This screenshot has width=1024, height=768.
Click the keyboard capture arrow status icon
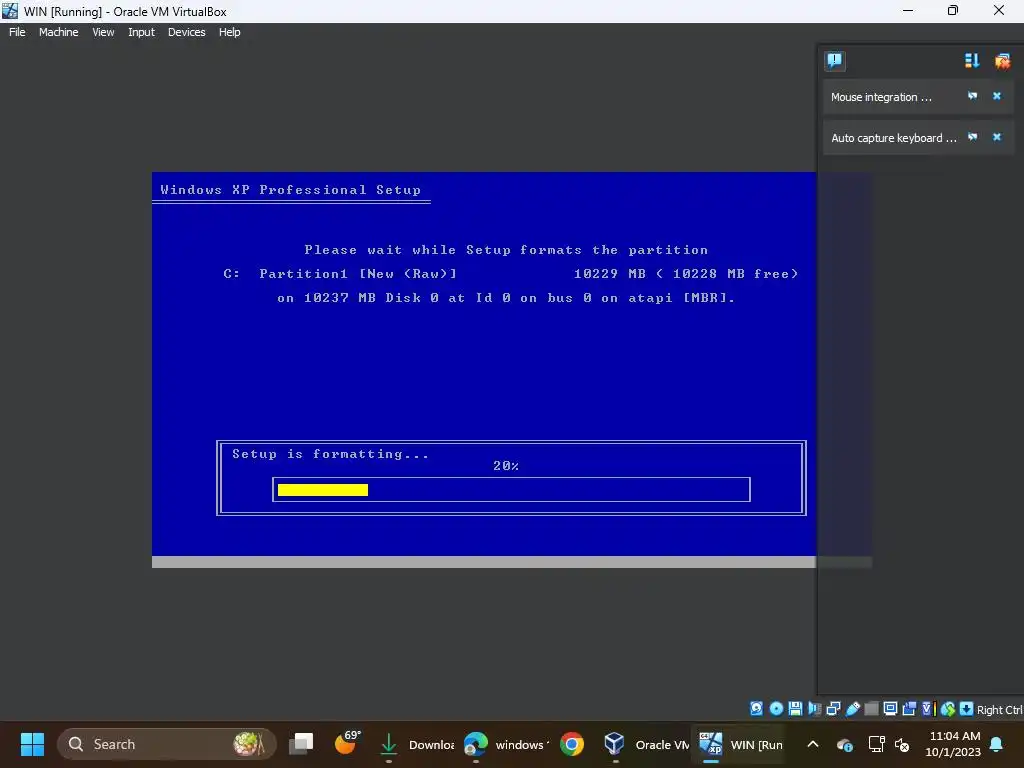(967, 709)
